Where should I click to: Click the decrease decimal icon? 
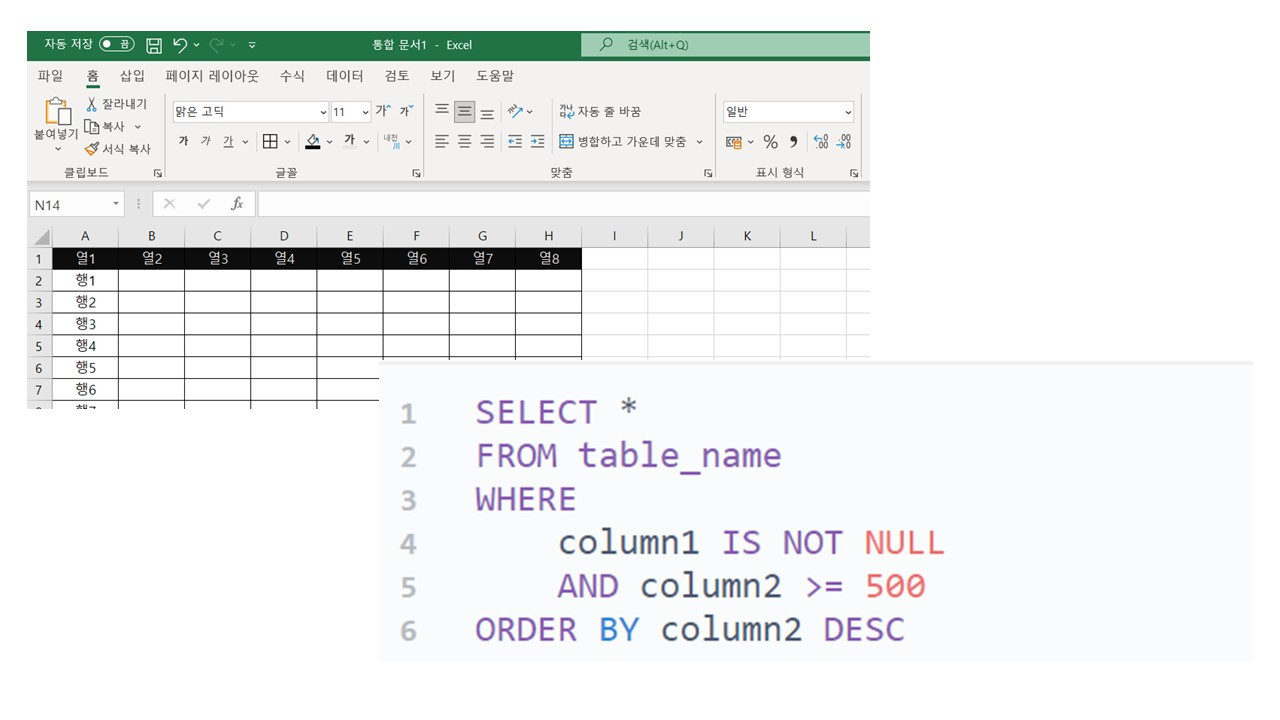pos(844,142)
